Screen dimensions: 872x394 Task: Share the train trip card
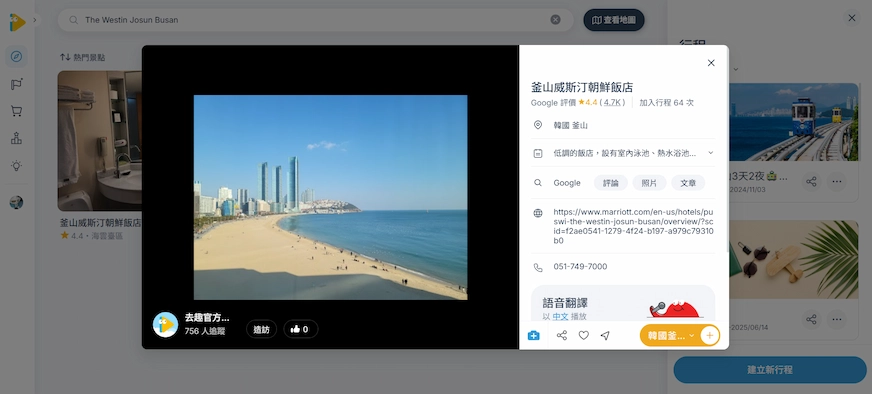point(811,181)
